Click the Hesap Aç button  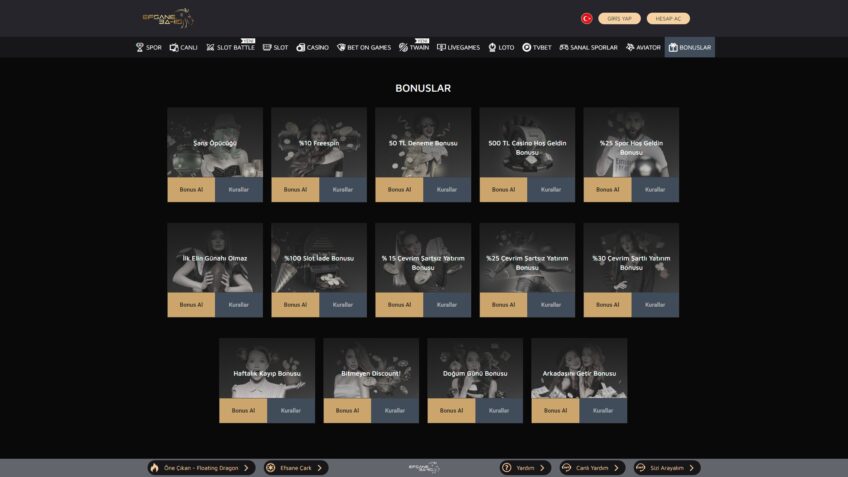point(668,18)
